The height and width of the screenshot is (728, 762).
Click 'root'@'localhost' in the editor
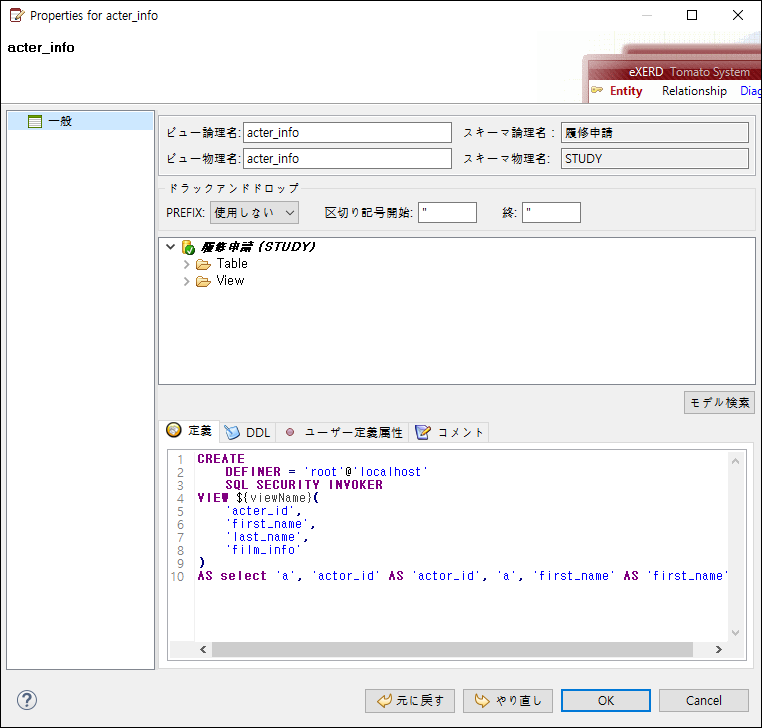(x=366, y=472)
